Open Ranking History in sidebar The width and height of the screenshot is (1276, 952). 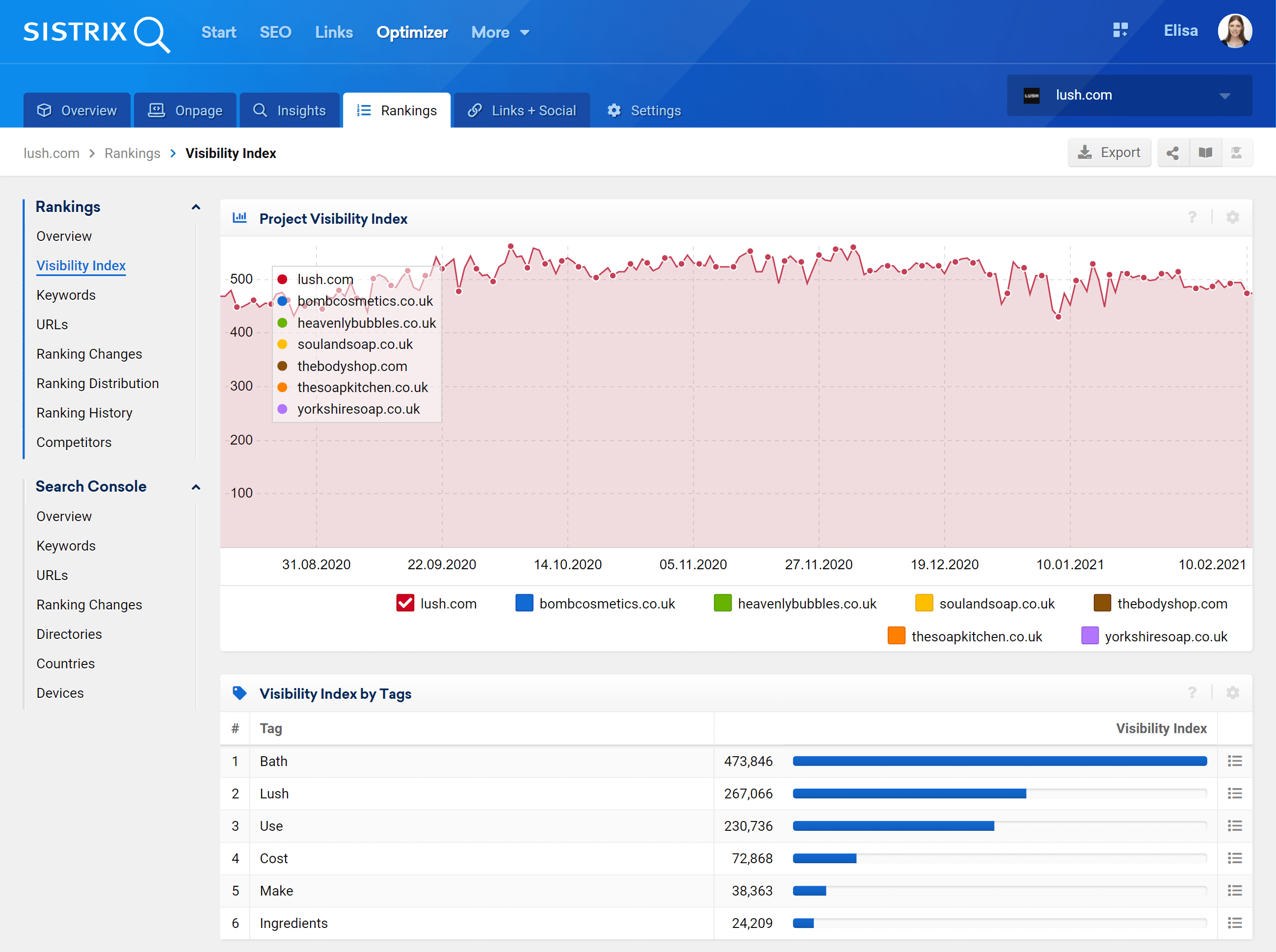coord(84,413)
